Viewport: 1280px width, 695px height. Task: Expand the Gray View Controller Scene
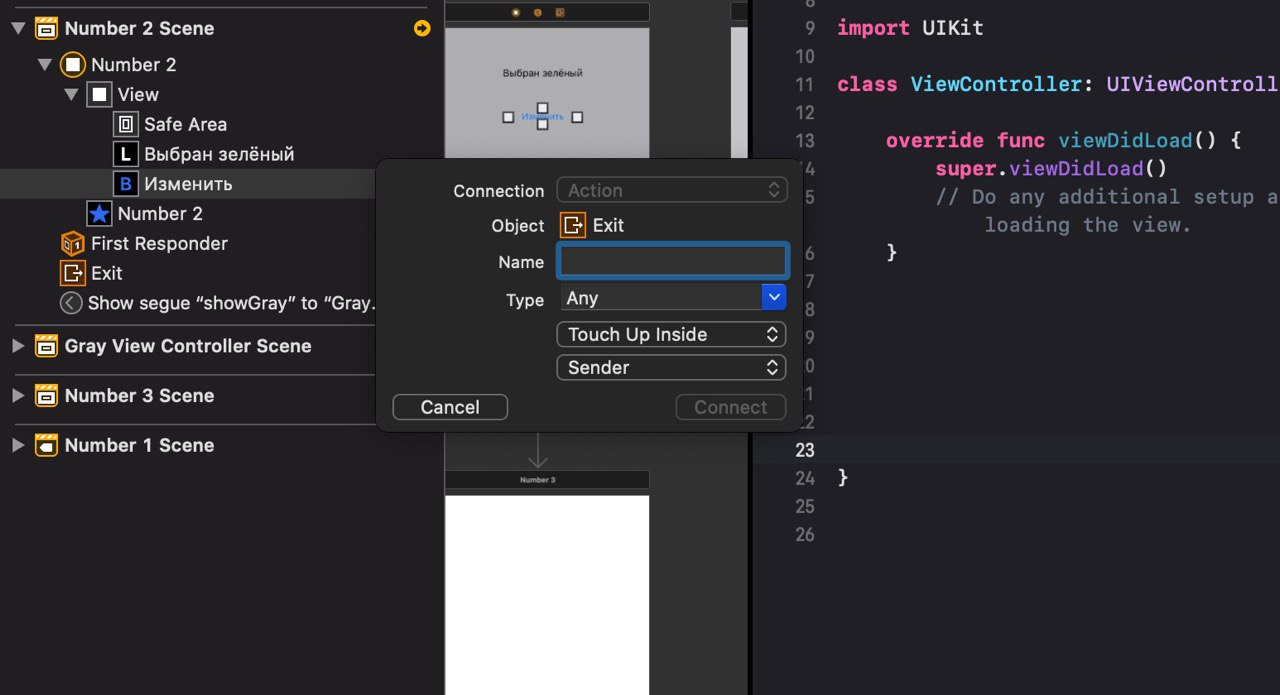18,346
